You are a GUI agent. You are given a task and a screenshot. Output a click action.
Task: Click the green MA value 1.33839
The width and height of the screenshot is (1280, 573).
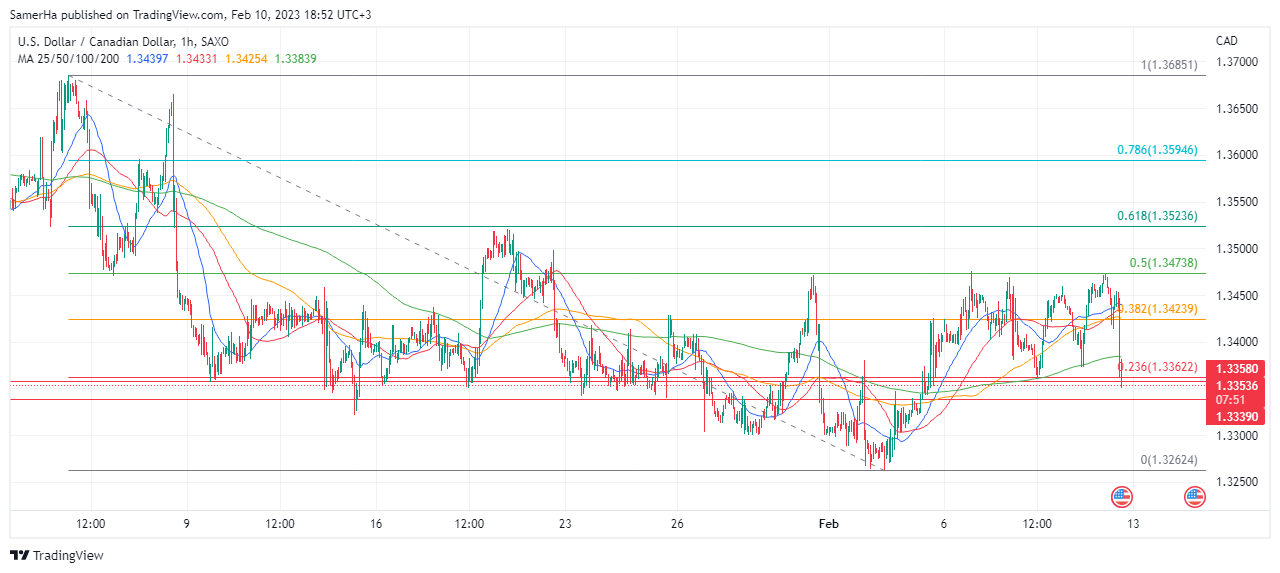[297, 59]
